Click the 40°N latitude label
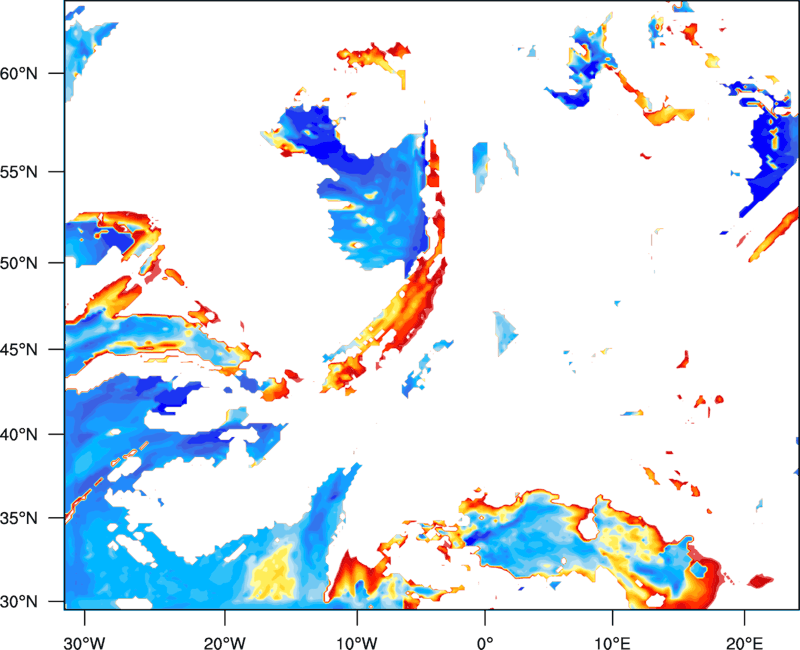 pyautogui.click(x=19, y=435)
